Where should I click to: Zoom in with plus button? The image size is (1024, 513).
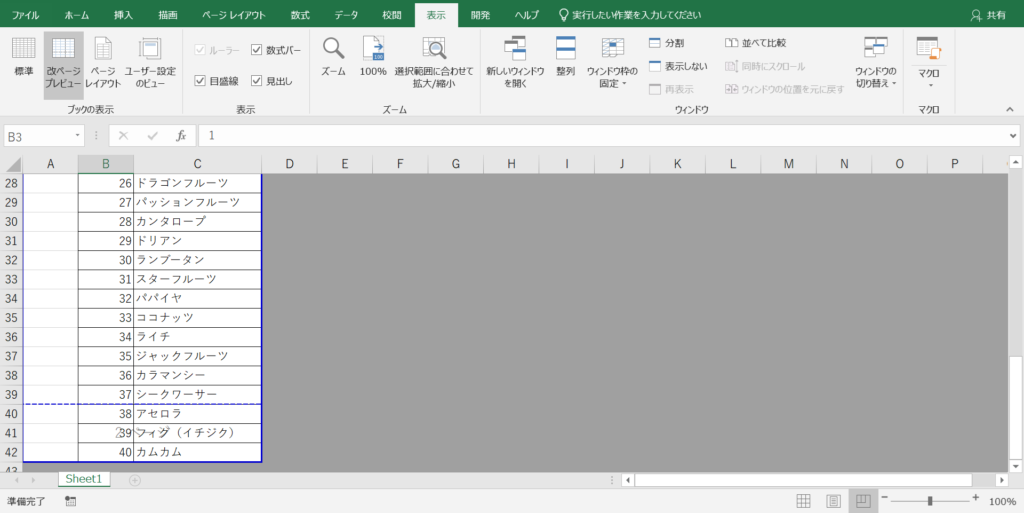976,498
